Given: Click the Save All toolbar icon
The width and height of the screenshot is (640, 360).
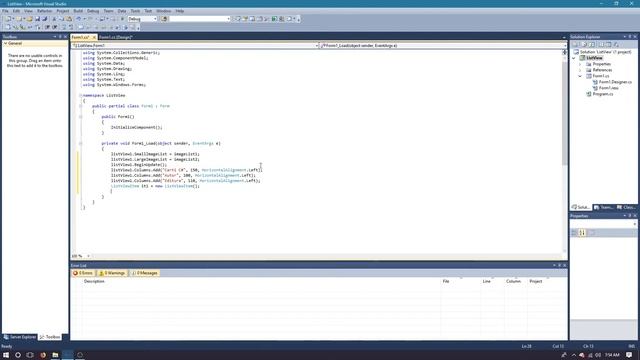Looking at the screenshot, I should (x=44, y=19).
